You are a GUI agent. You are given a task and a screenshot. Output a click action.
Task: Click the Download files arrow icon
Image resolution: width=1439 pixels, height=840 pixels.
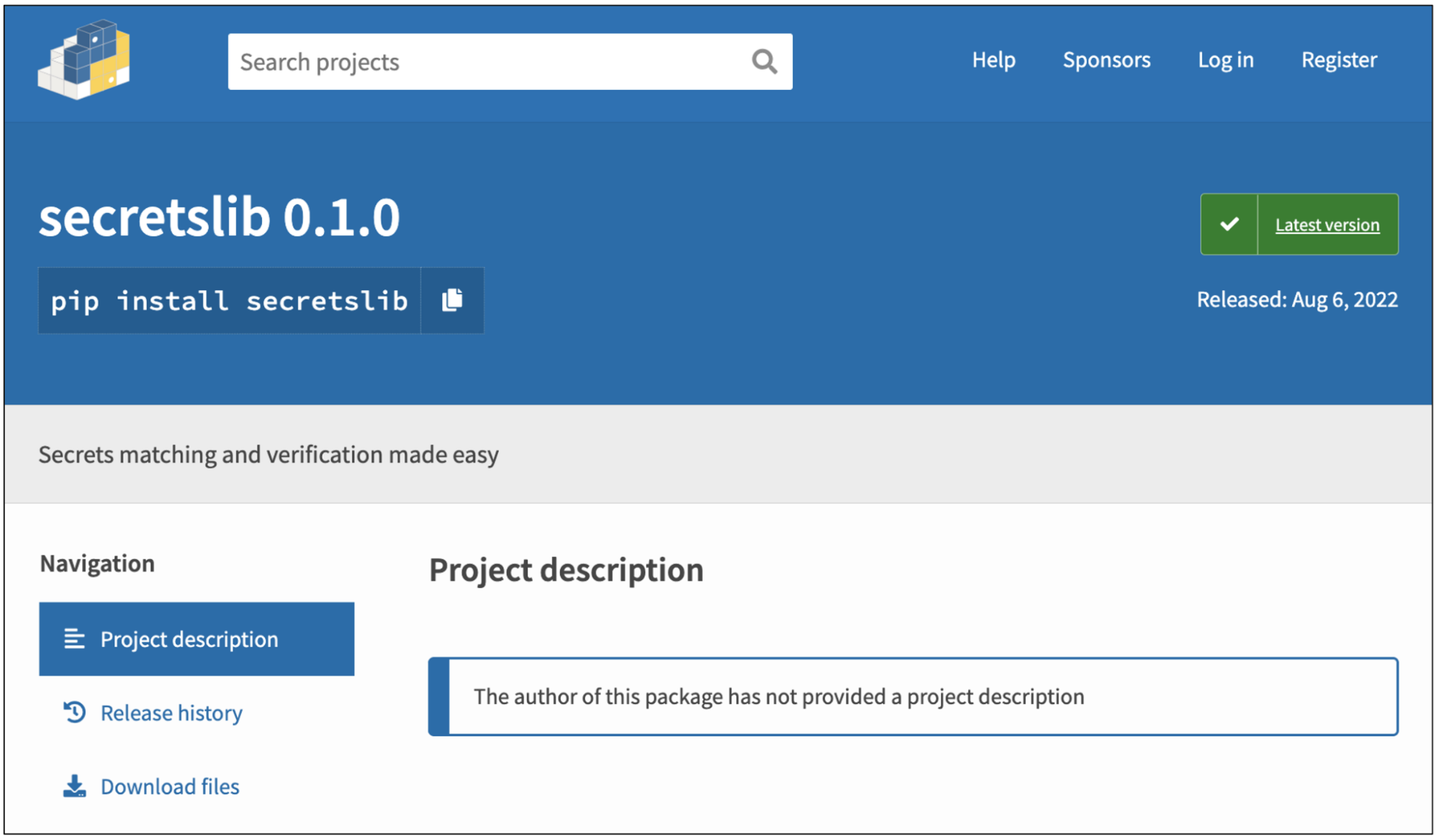click(x=74, y=786)
